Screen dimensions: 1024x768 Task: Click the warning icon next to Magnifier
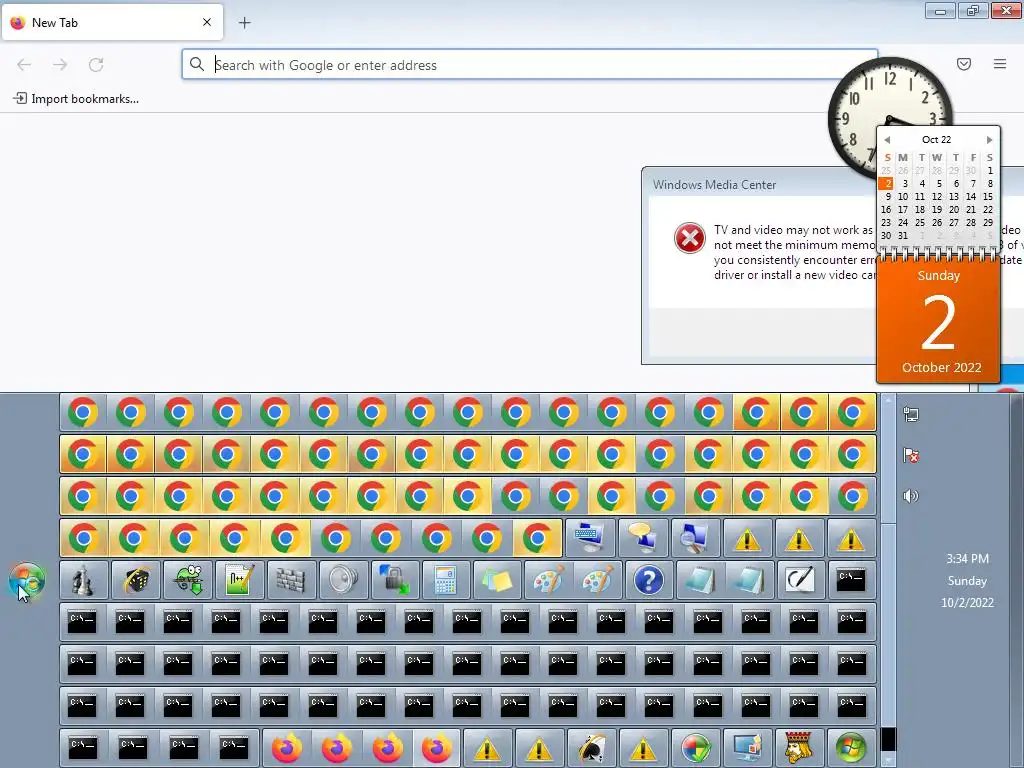[748, 538]
